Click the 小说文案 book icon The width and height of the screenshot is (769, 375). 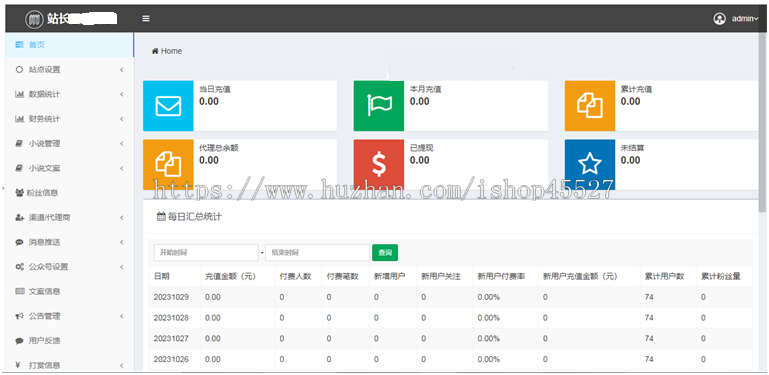(x=19, y=168)
